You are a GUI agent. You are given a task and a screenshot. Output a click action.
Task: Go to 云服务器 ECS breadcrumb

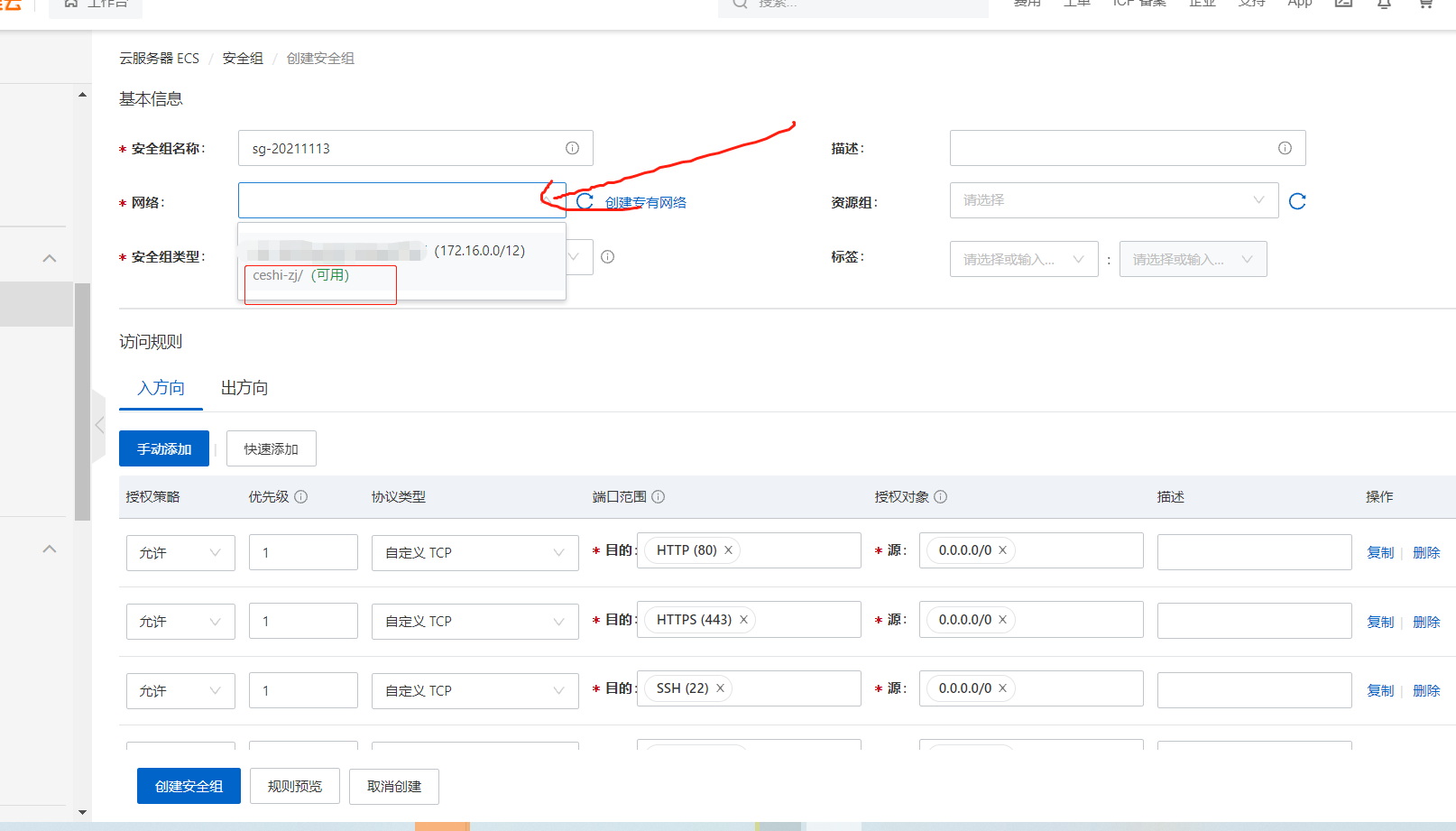click(159, 59)
